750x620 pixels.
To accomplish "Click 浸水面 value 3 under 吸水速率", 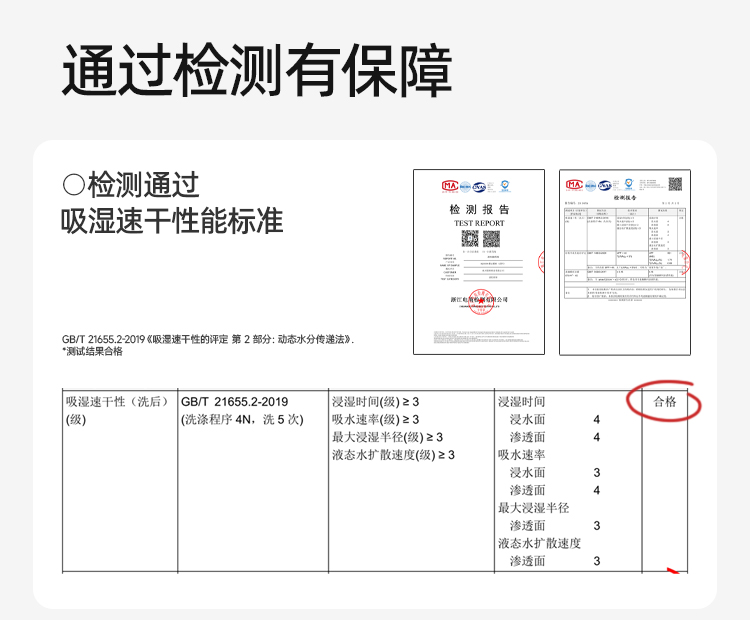I will tap(596, 473).
